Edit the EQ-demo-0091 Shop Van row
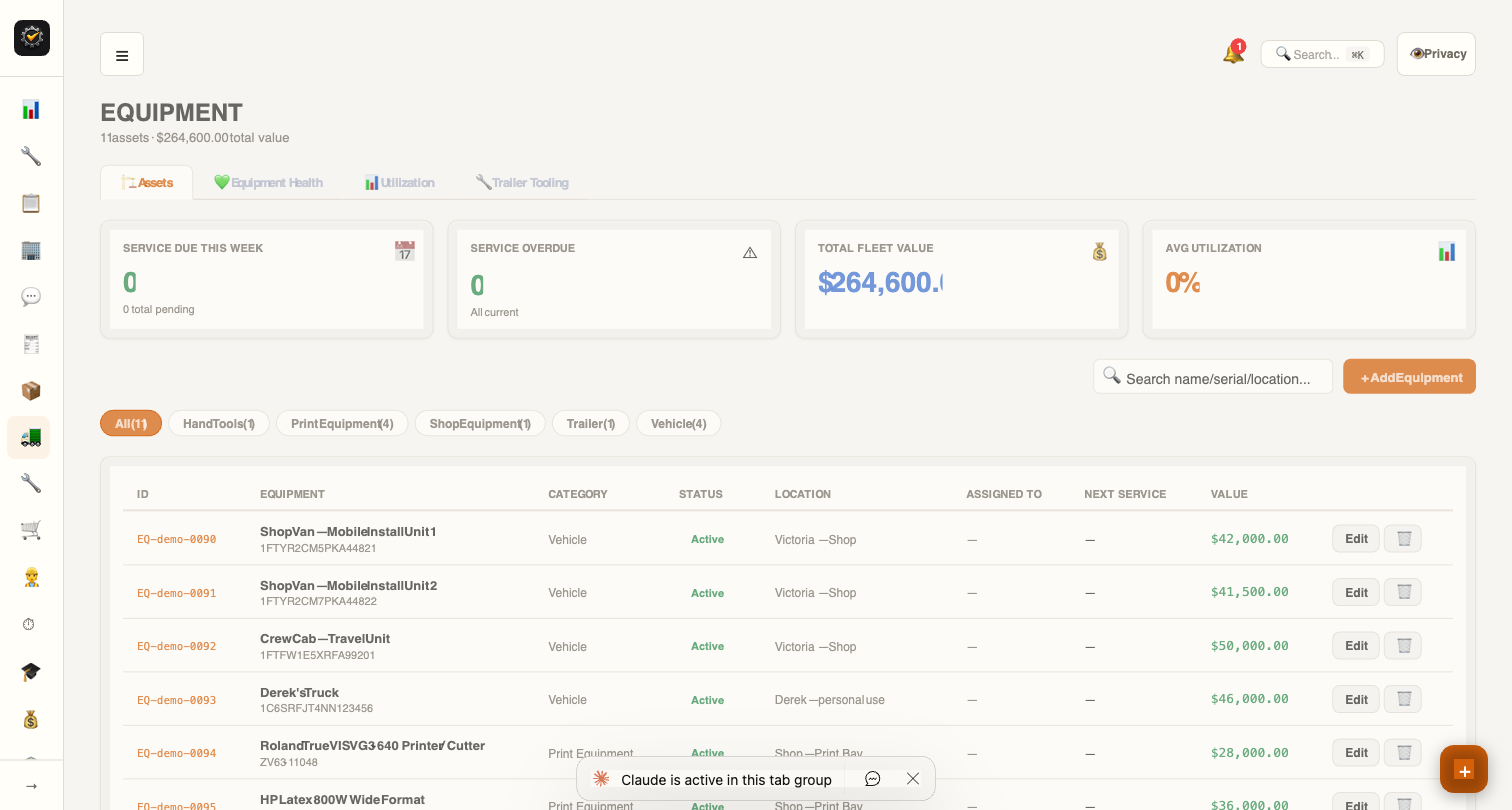 pos(1356,592)
